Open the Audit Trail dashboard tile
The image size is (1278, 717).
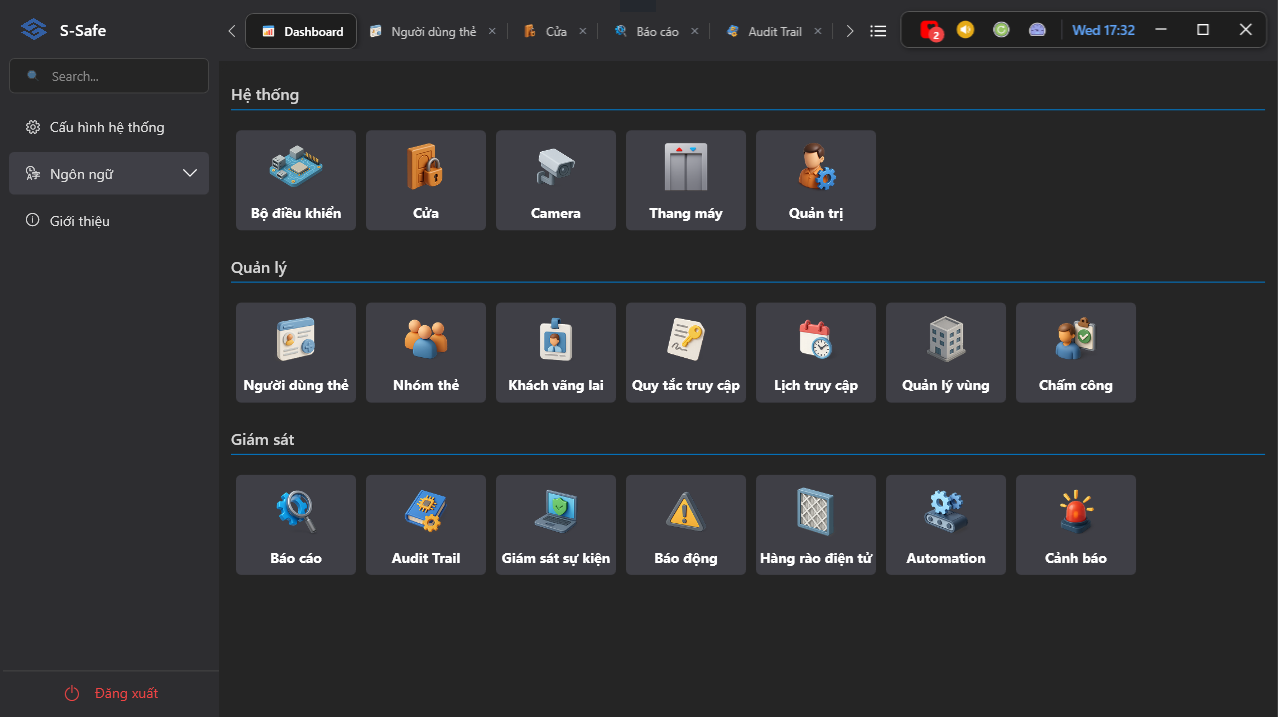tap(426, 525)
